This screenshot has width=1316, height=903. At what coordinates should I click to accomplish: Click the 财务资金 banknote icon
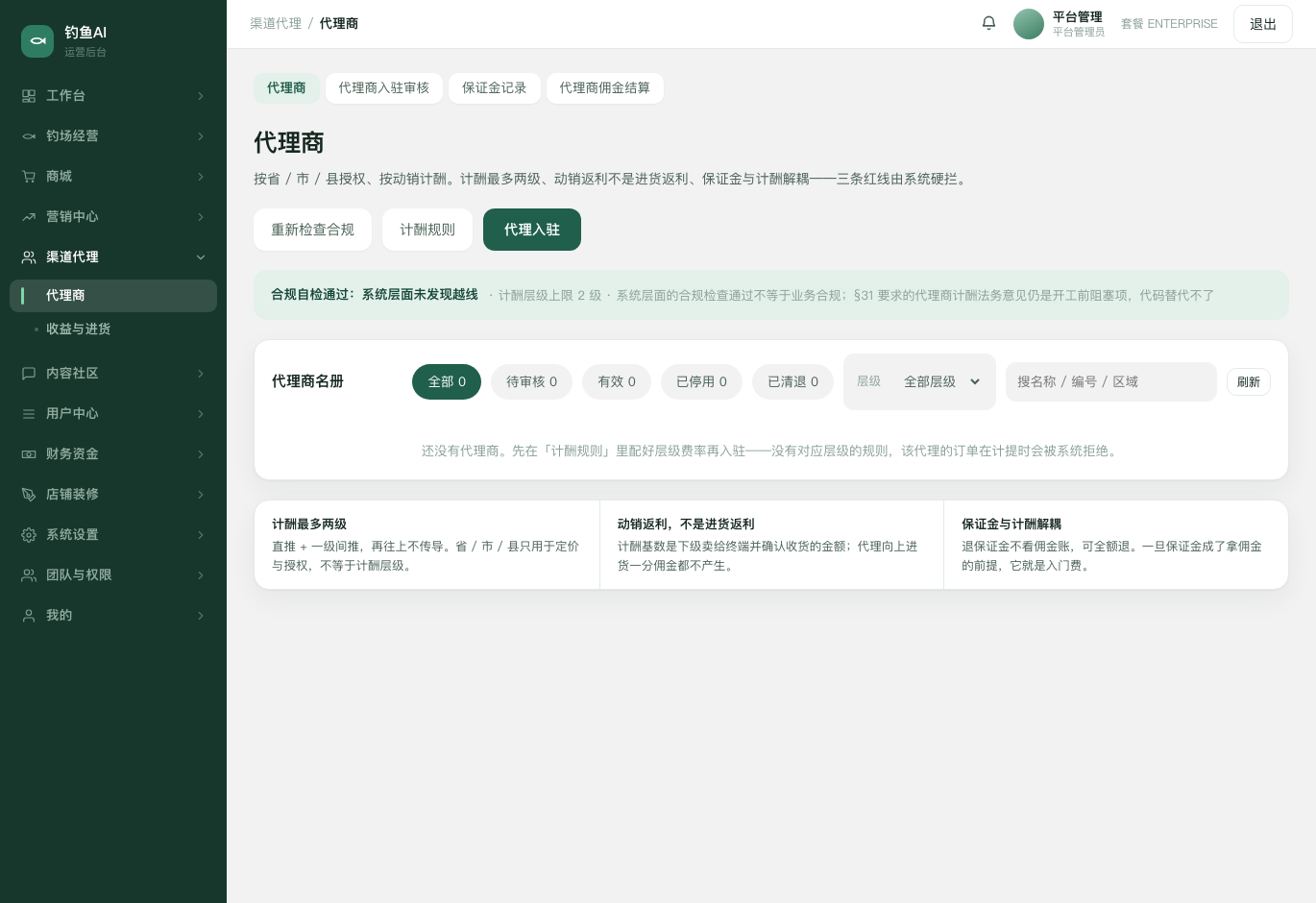pyautogui.click(x=29, y=454)
